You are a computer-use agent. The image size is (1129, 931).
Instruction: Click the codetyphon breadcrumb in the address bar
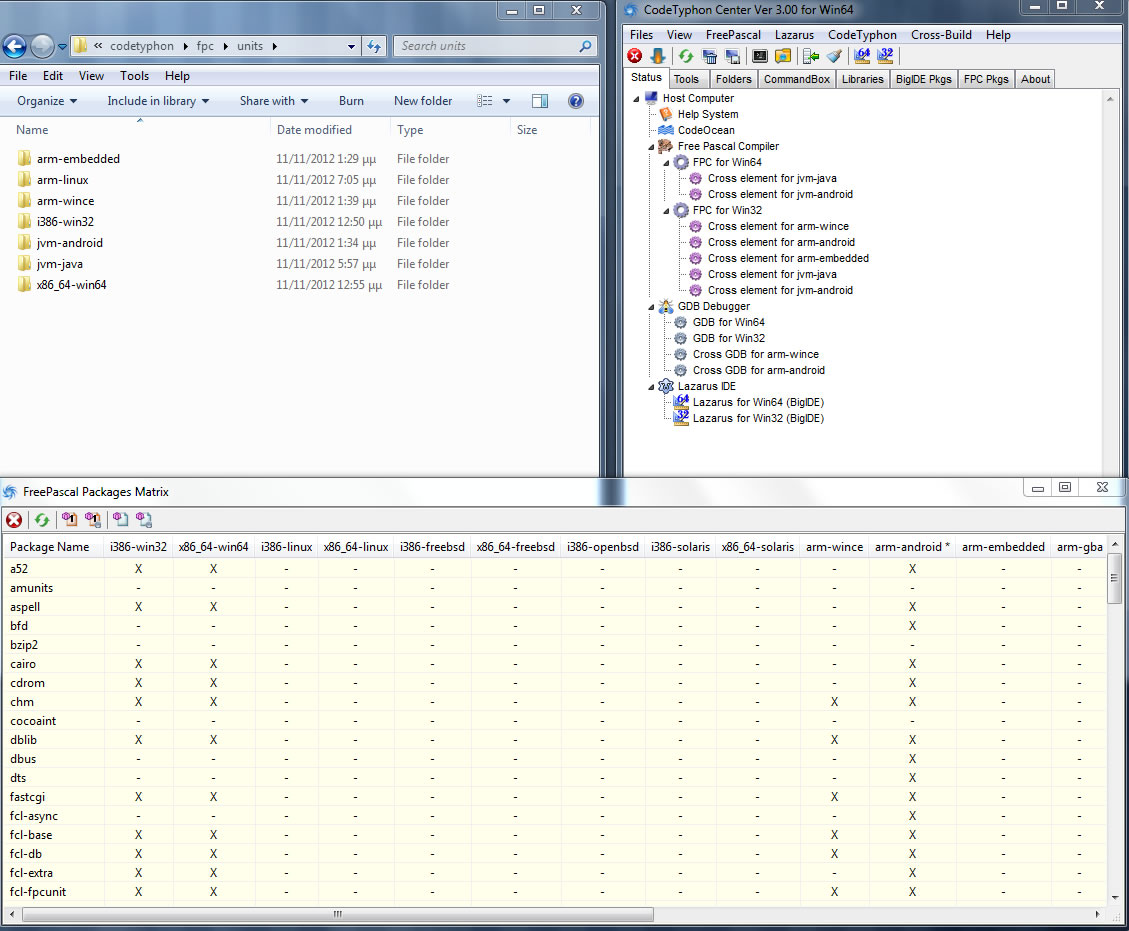click(x=142, y=46)
